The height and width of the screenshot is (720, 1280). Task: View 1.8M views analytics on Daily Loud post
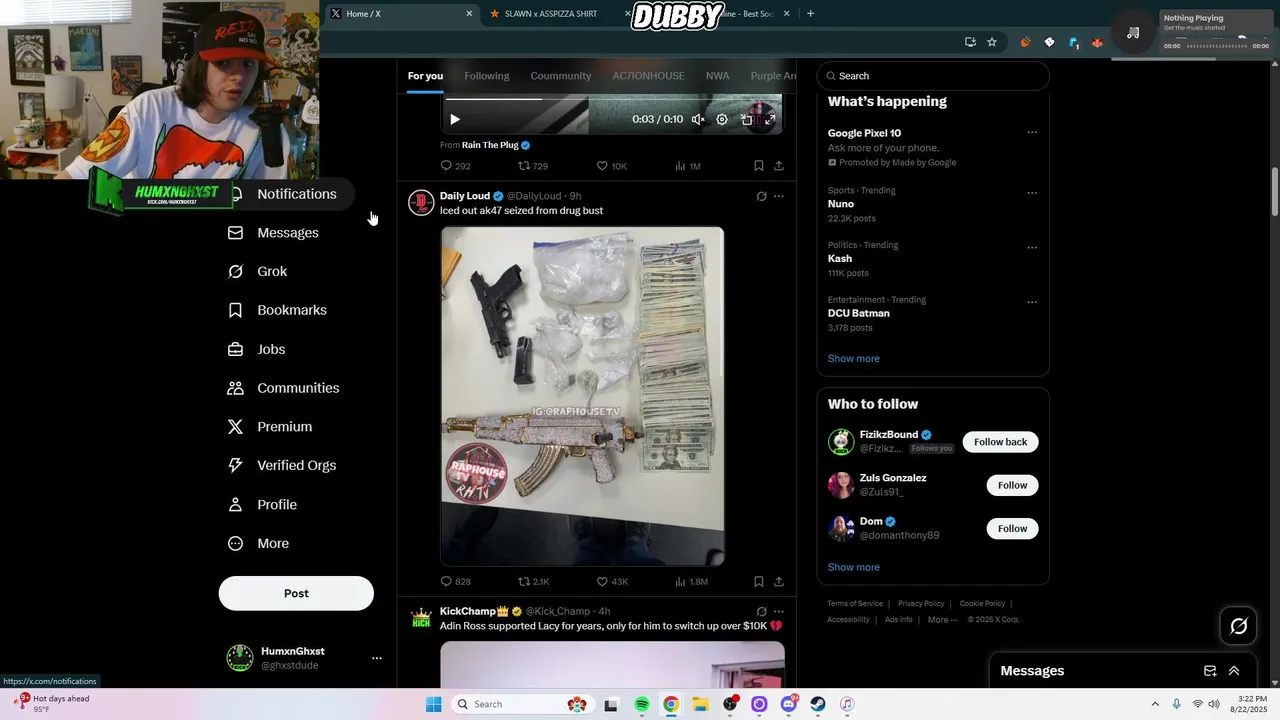coord(691,581)
